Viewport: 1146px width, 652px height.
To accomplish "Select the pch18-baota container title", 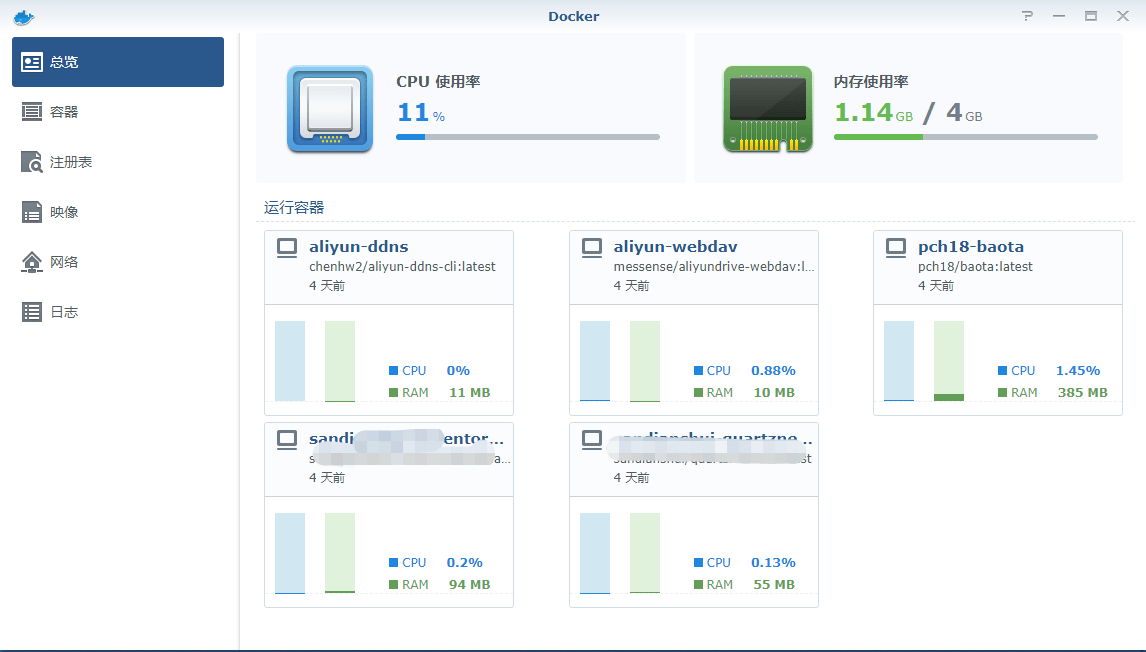I will 970,247.
